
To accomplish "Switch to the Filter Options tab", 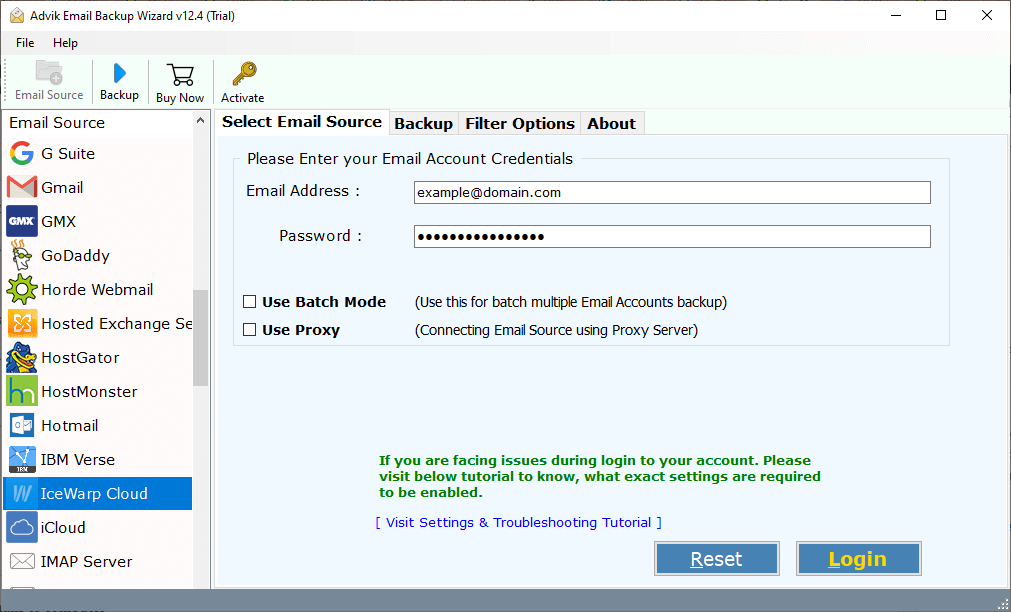I will click(x=520, y=123).
